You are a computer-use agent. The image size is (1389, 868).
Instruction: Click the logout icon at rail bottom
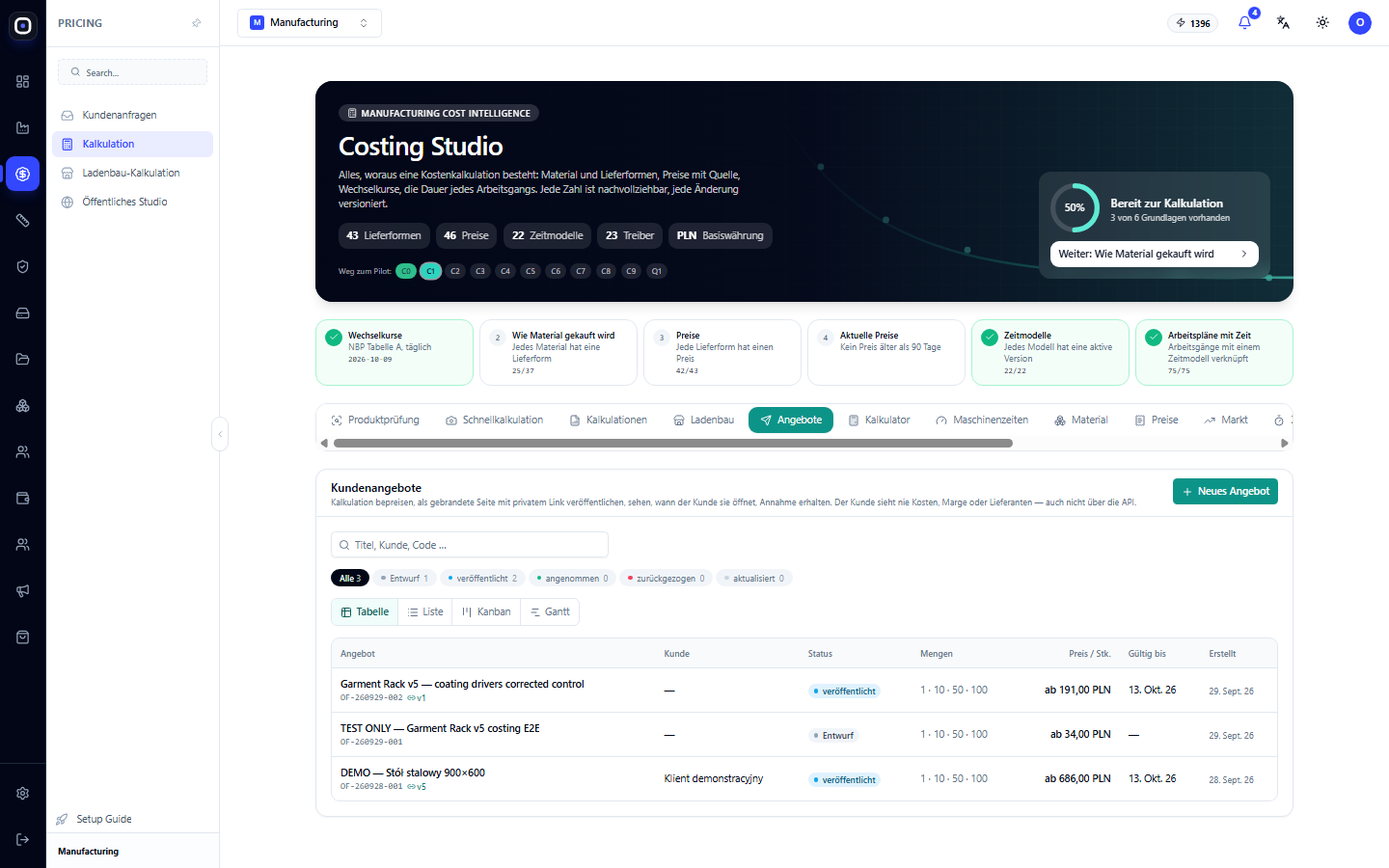click(x=23, y=840)
